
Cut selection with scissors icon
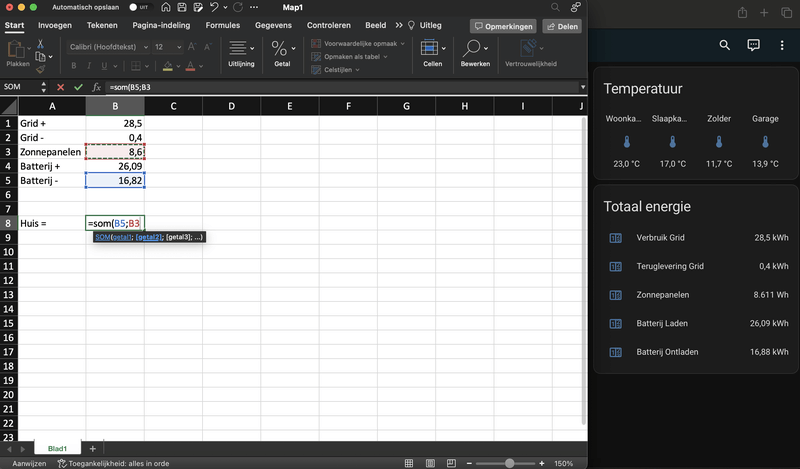tap(40, 44)
